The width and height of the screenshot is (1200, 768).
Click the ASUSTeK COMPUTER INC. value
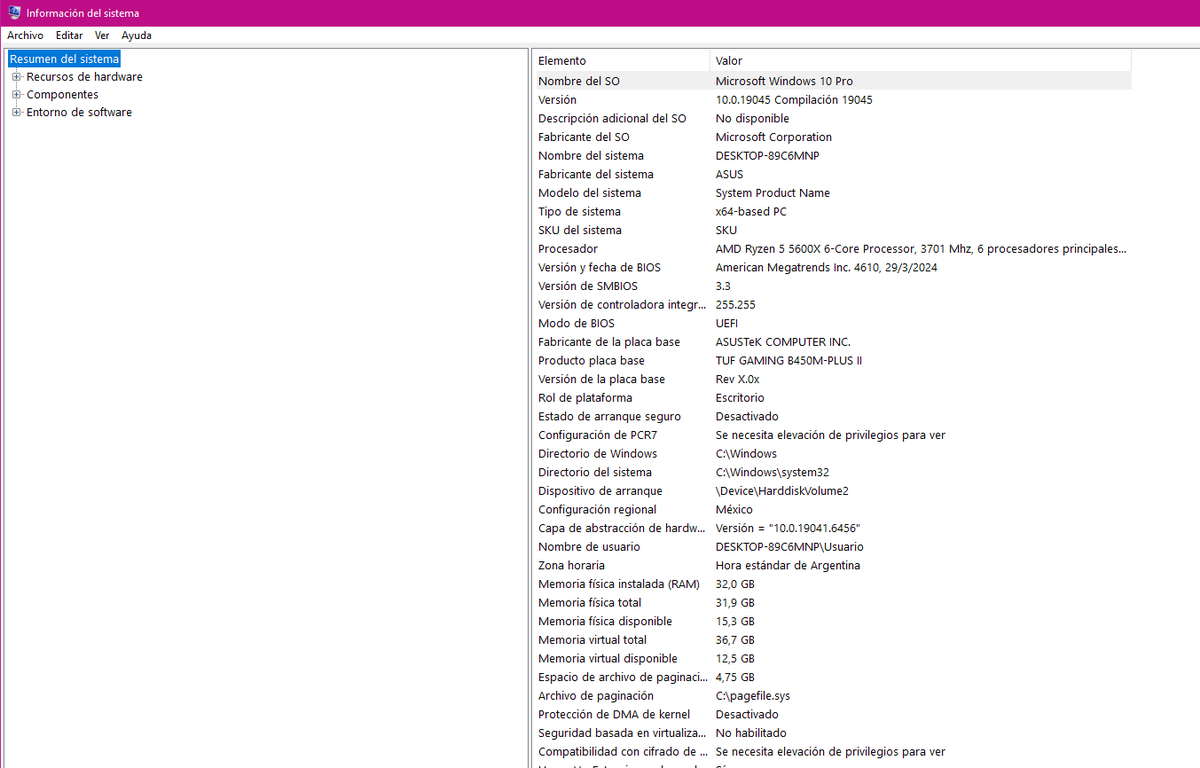pyautogui.click(x=783, y=342)
